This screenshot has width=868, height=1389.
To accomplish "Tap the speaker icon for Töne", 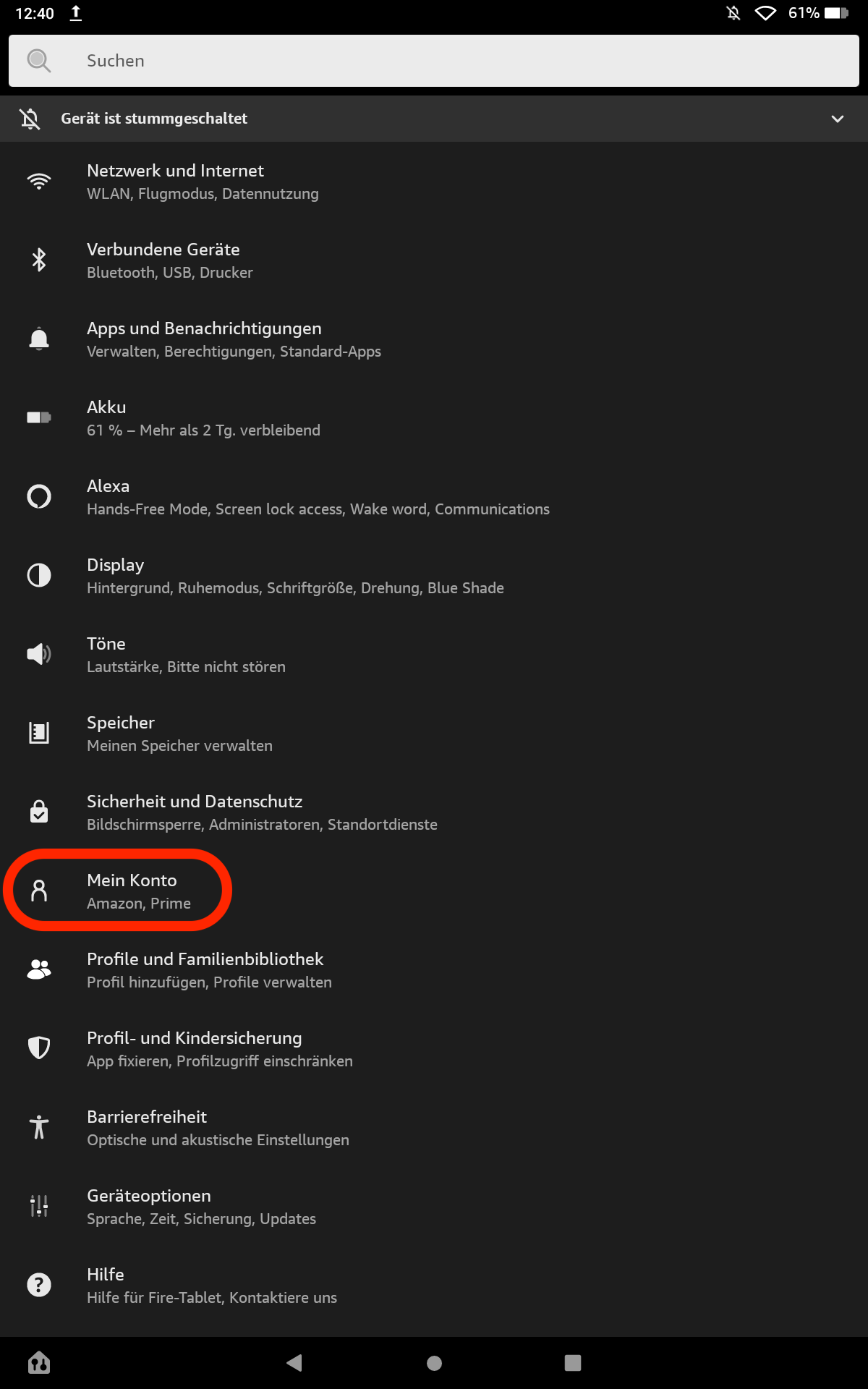I will click(39, 654).
